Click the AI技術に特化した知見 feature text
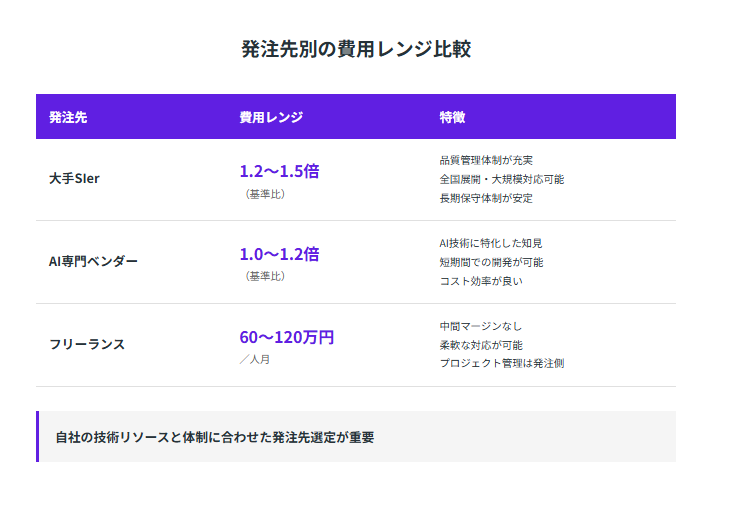Image resolution: width=744 pixels, height=517 pixels. tap(490, 243)
